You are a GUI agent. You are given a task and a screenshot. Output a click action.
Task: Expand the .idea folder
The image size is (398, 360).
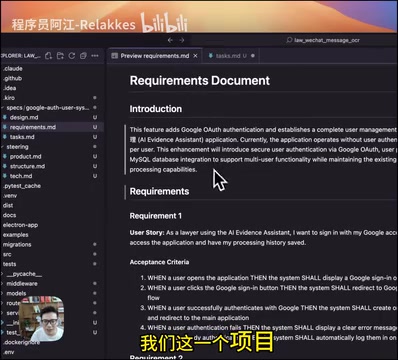click(10, 88)
